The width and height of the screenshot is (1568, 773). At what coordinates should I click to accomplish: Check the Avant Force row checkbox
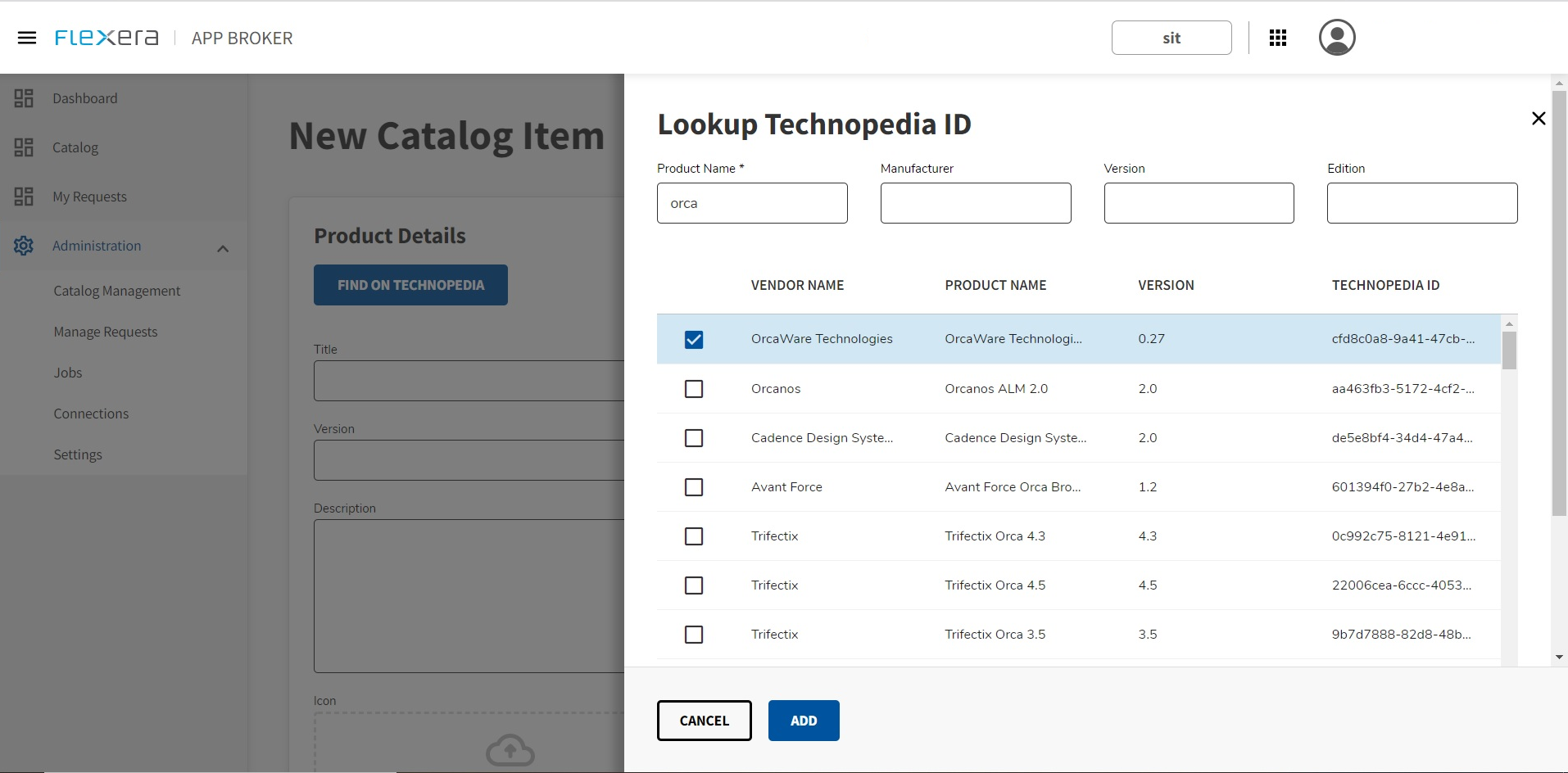pos(694,487)
